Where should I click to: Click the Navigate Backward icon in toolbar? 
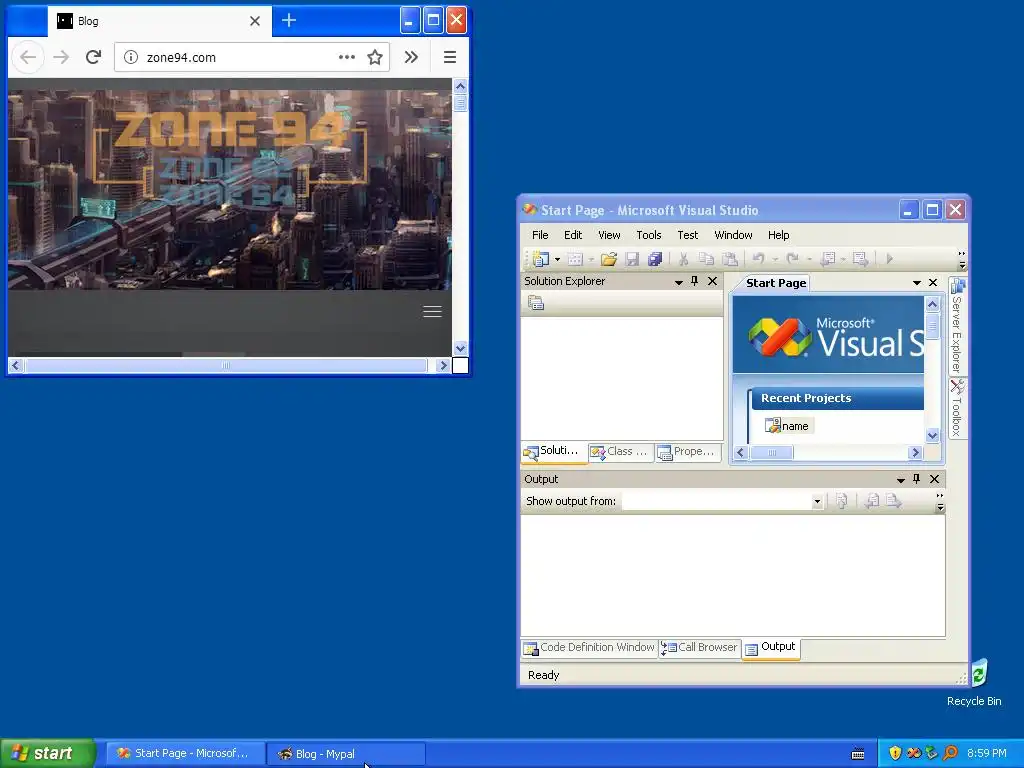tap(827, 259)
